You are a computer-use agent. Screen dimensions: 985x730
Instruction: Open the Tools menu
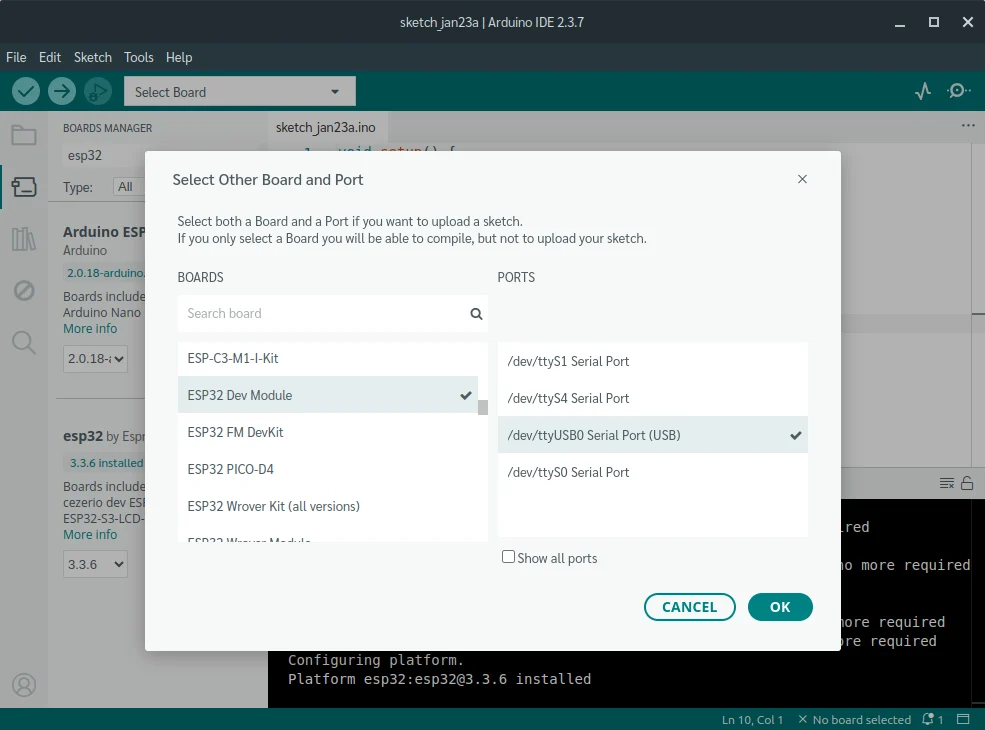coord(139,58)
